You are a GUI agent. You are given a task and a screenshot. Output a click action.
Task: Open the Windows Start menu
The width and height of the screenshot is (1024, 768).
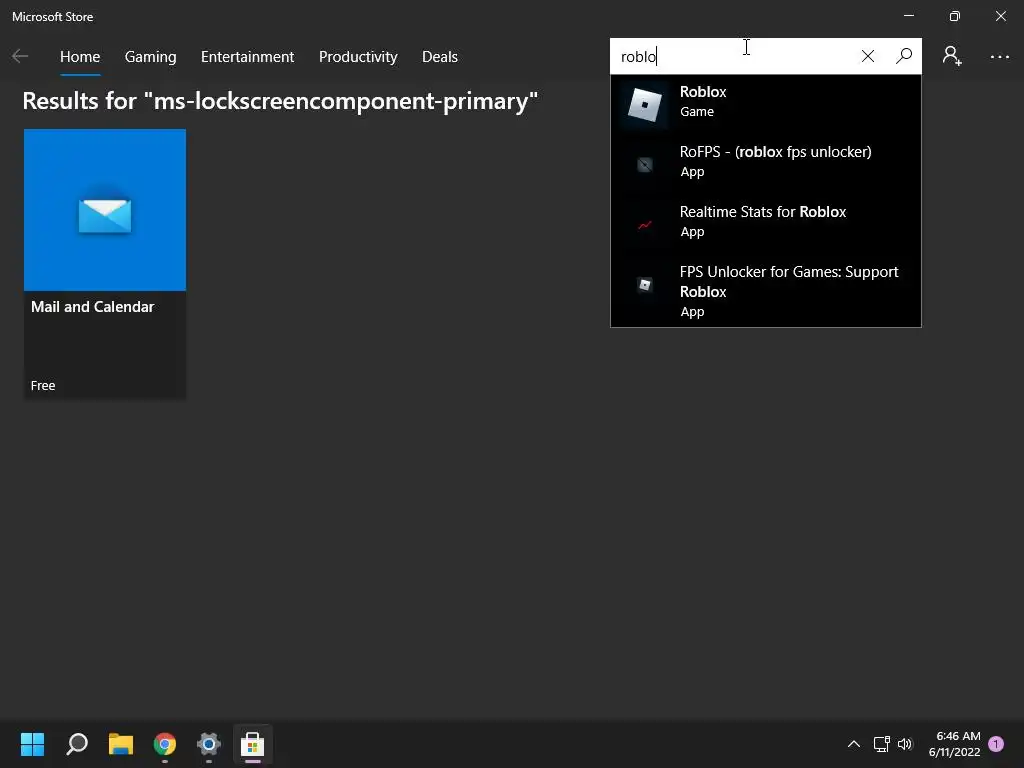[32, 743]
